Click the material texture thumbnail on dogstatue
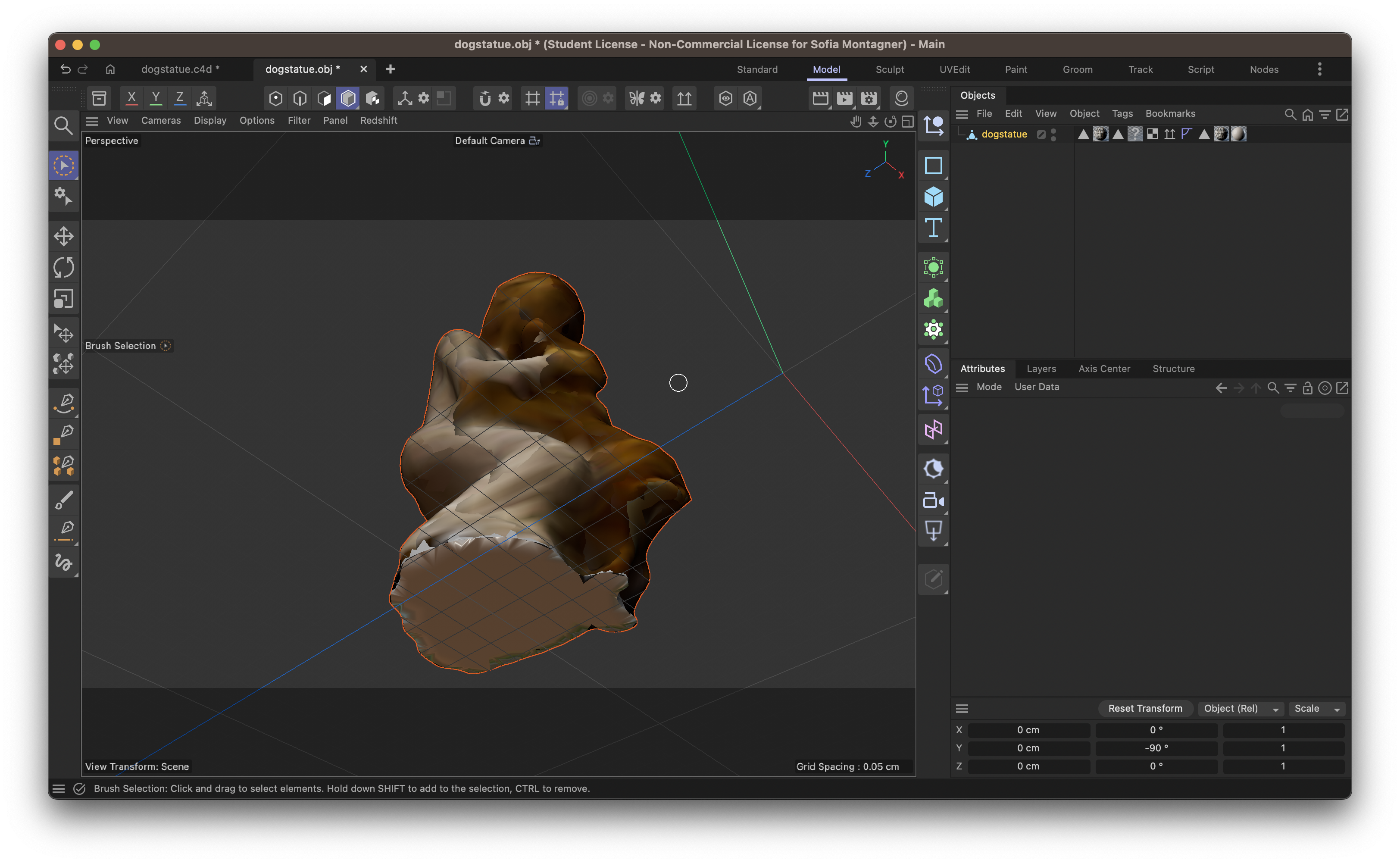 pyautogui.click(x=1100, y=134)
